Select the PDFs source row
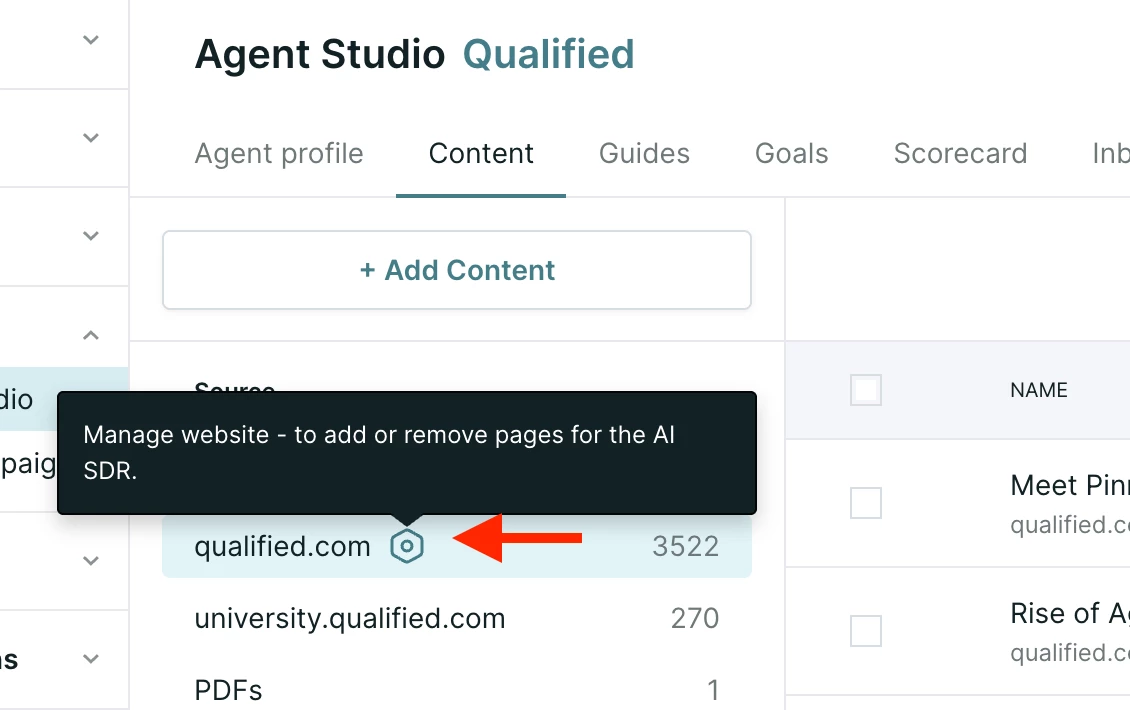The height and width of the screenshot is (710, 1130). pyautogui.click(x=457, y=690)
